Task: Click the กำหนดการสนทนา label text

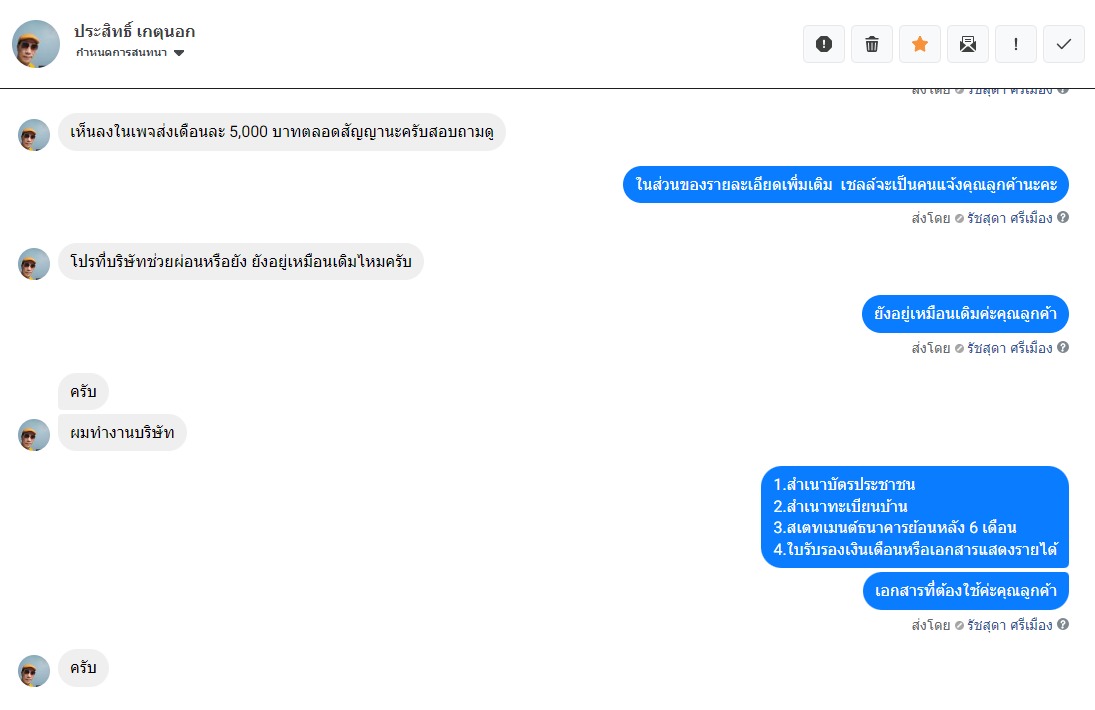Action: coord(122,53)
